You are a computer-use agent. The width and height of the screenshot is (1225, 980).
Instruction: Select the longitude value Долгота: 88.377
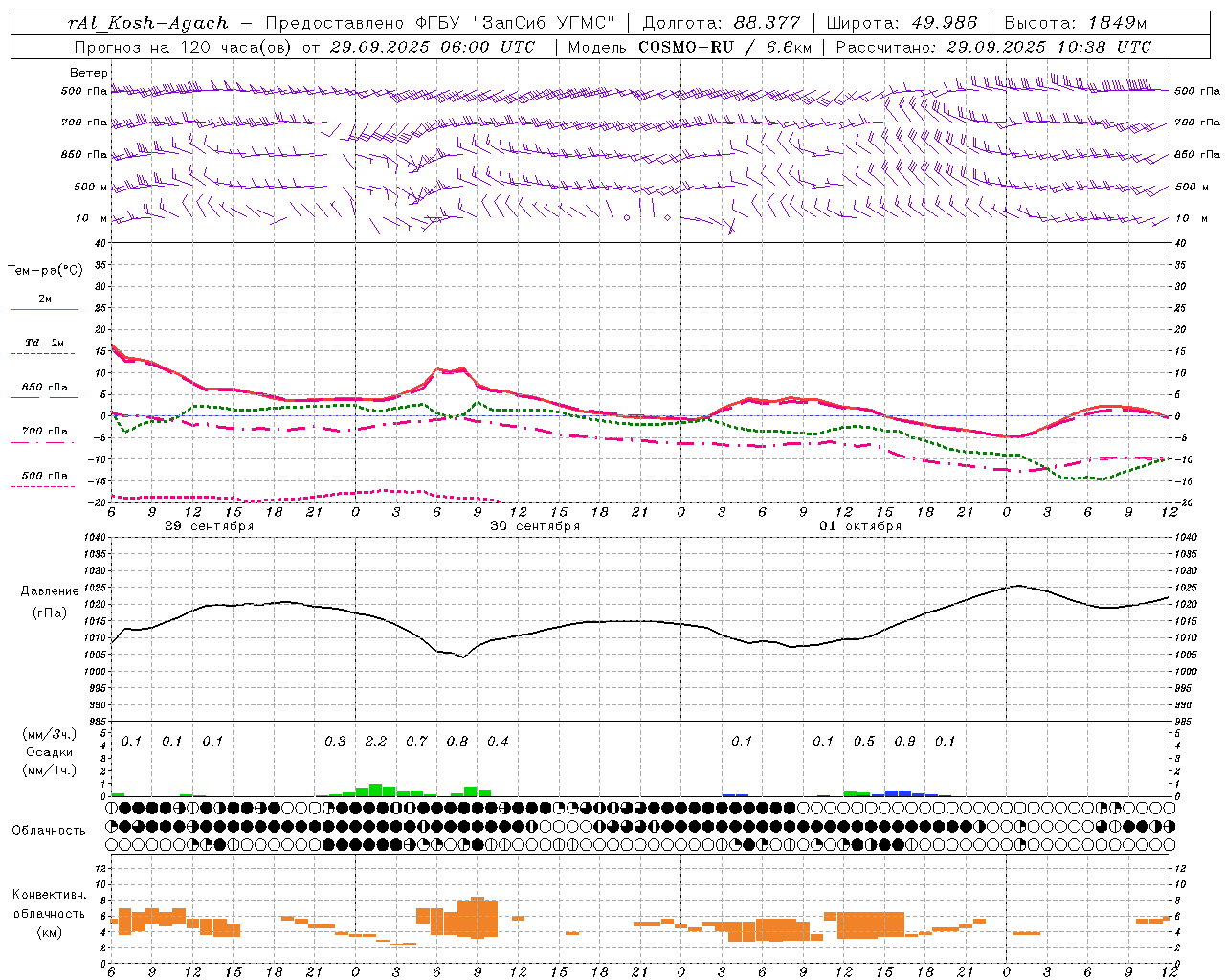(x=722, y=23)
